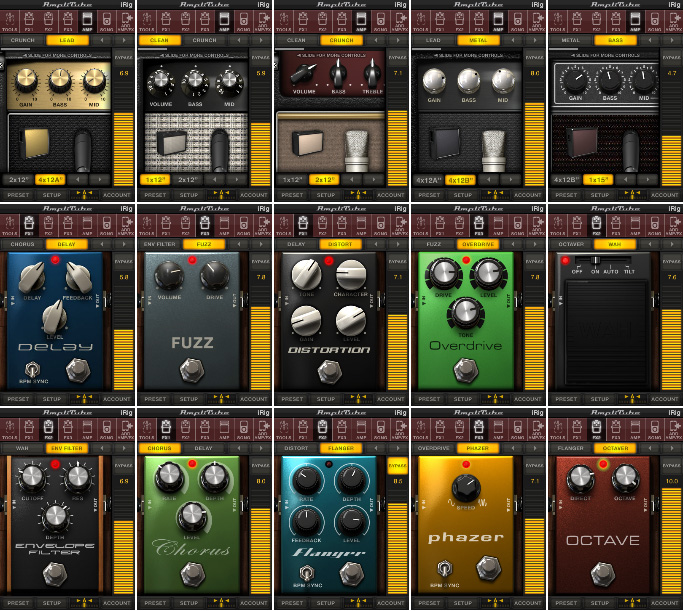
Task: Toggle the highlighted BYPASS on Flanger screen
Action: pos(397,465)
